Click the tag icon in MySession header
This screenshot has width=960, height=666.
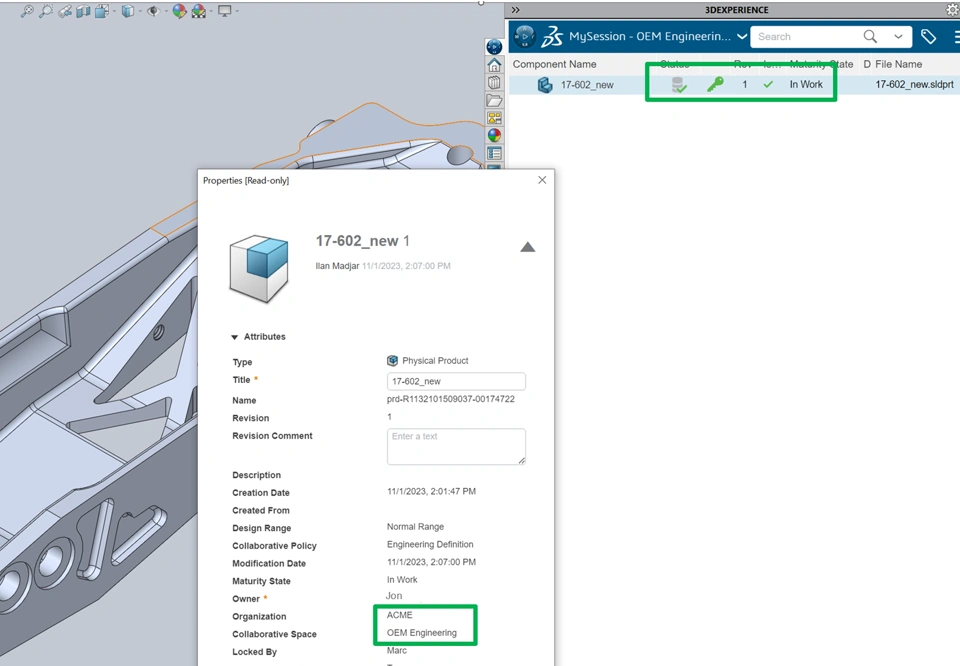(928, 37)
